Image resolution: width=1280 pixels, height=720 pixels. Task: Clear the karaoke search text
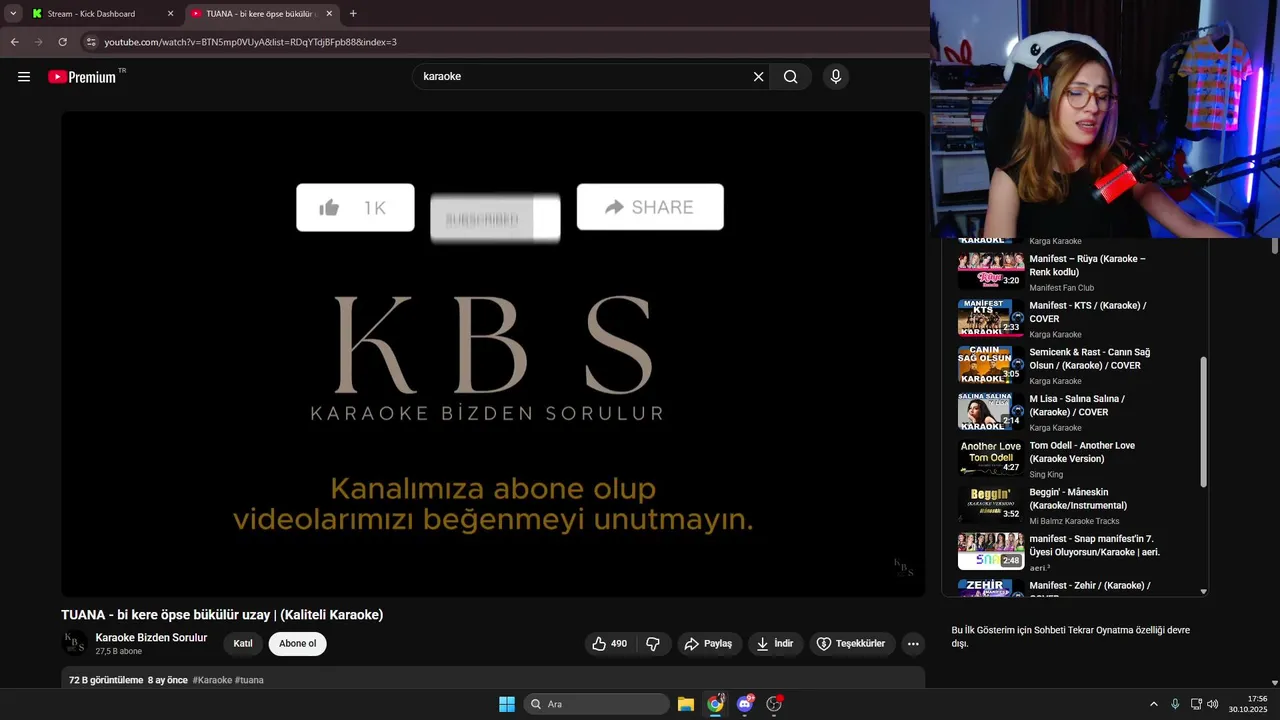[x=758, y=77]
